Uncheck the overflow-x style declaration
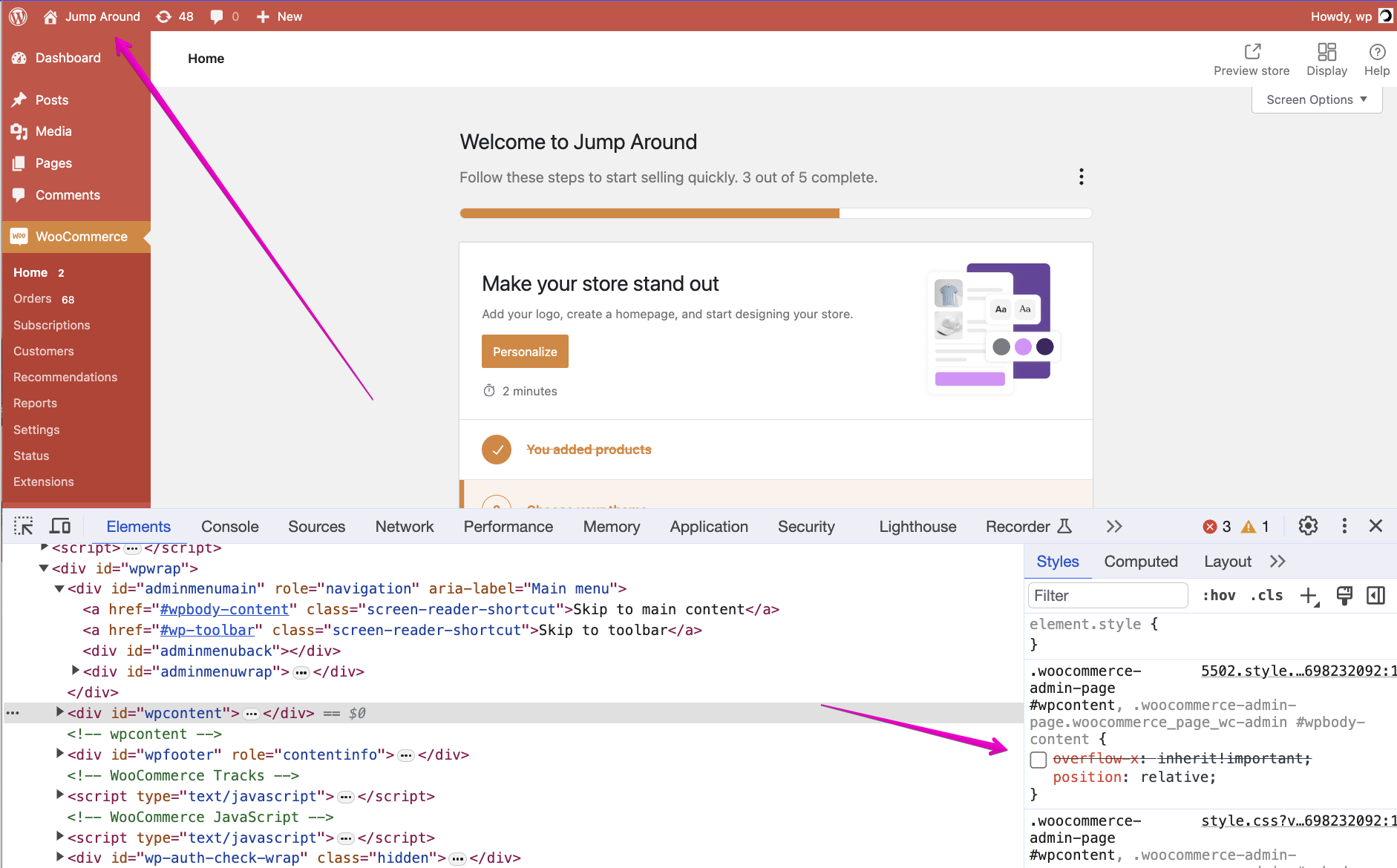 [x=1038, y=759]
